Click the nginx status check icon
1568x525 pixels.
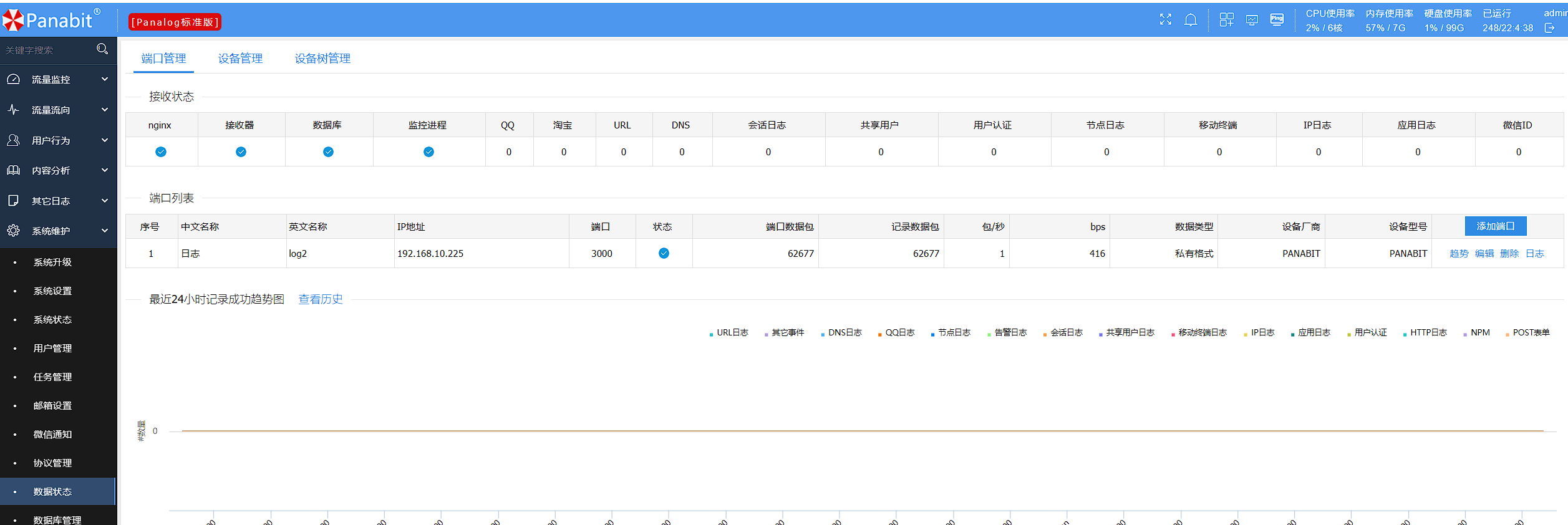pos(161,152)
